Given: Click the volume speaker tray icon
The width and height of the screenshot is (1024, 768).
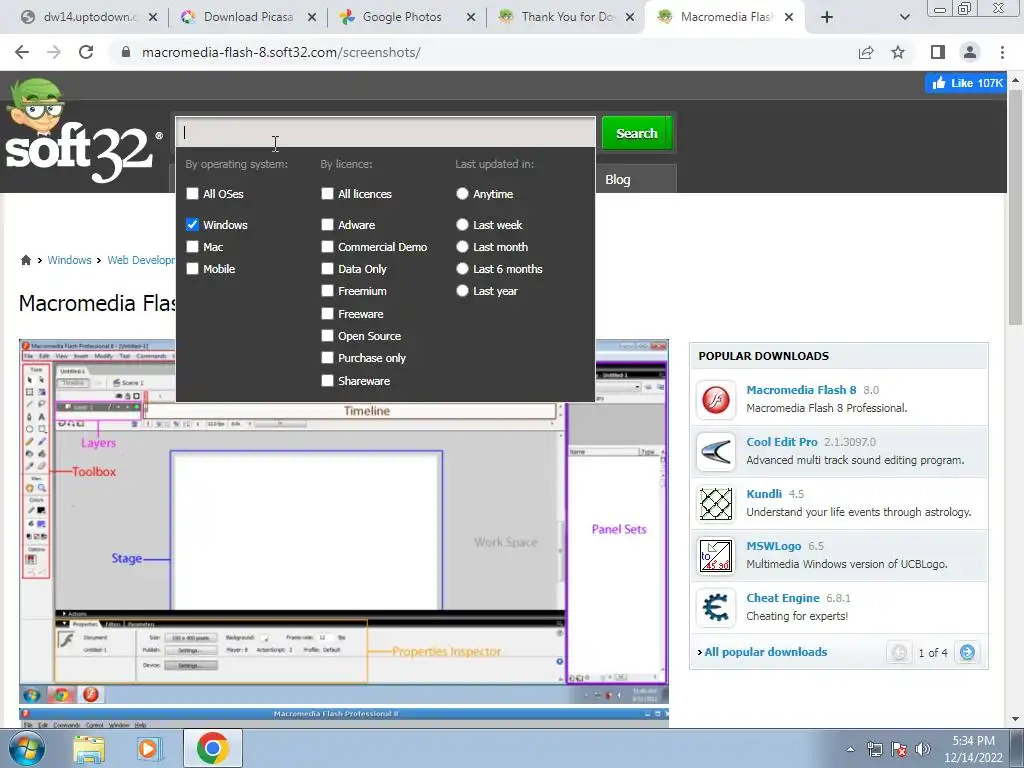Looking at the screenshot, I should point(923,749).
